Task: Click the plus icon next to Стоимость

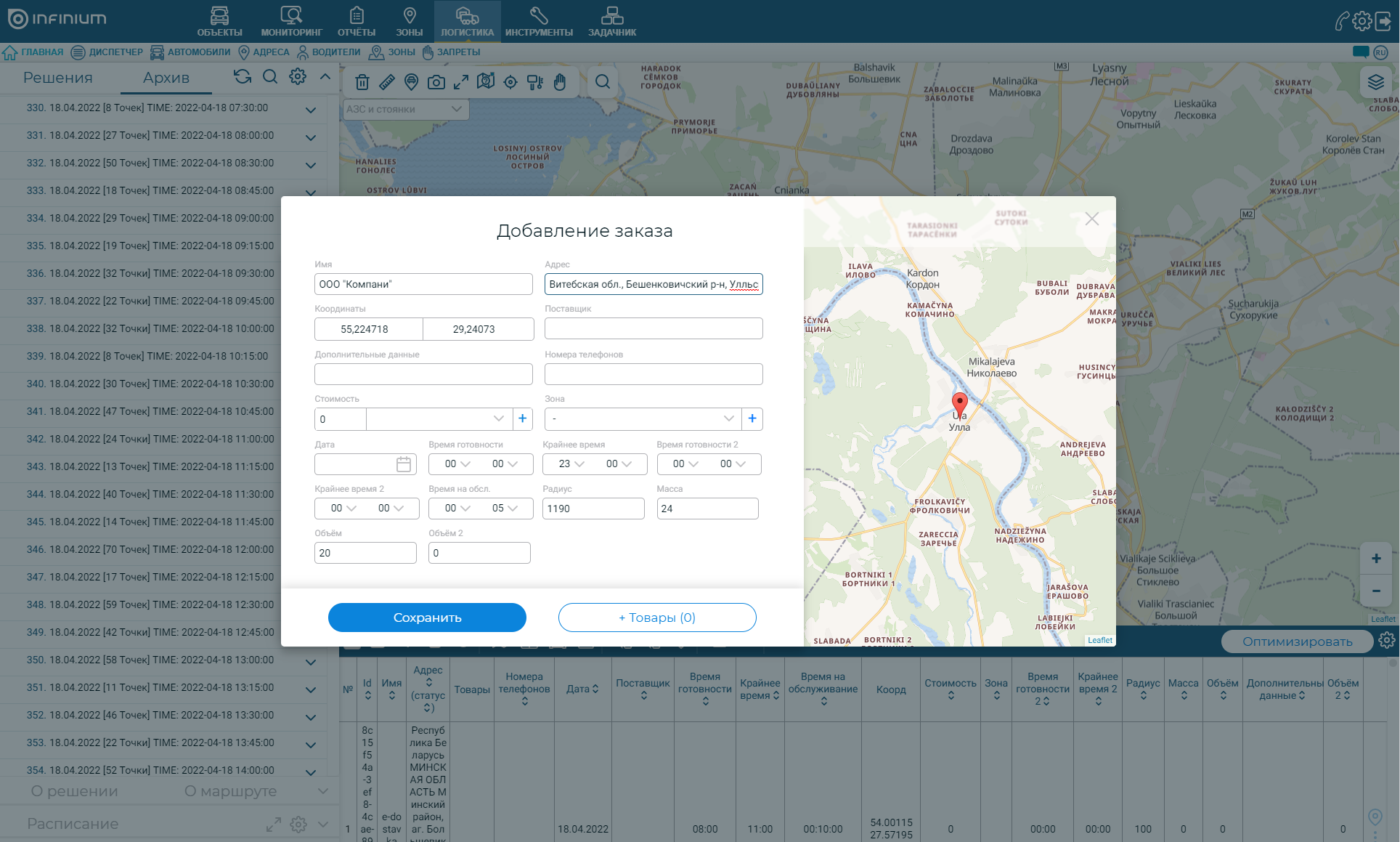Action: (x=522, y=418)
